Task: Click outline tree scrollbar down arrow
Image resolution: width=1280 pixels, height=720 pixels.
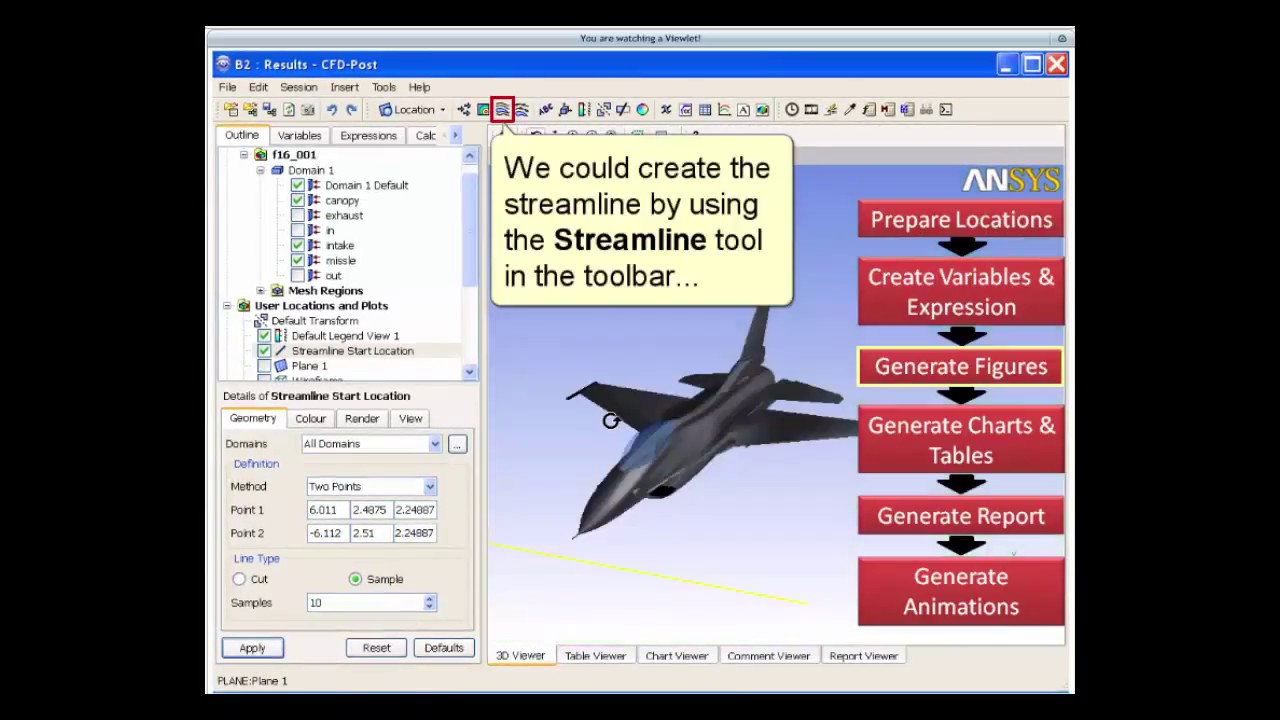Action: [x=470, y=372]
